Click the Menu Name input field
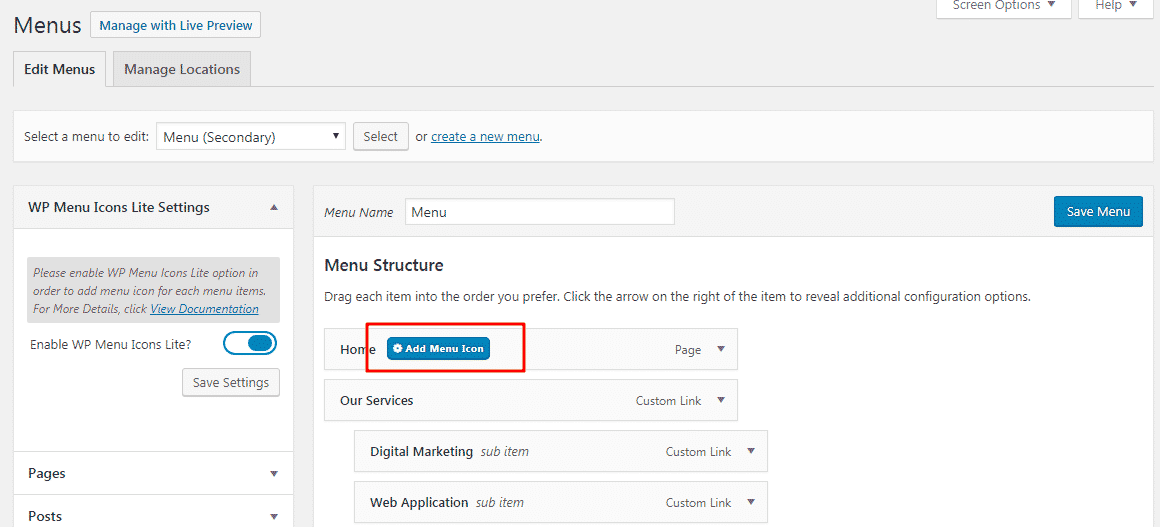This screenshot has height=527, width=1160. (x=540, y=212)
